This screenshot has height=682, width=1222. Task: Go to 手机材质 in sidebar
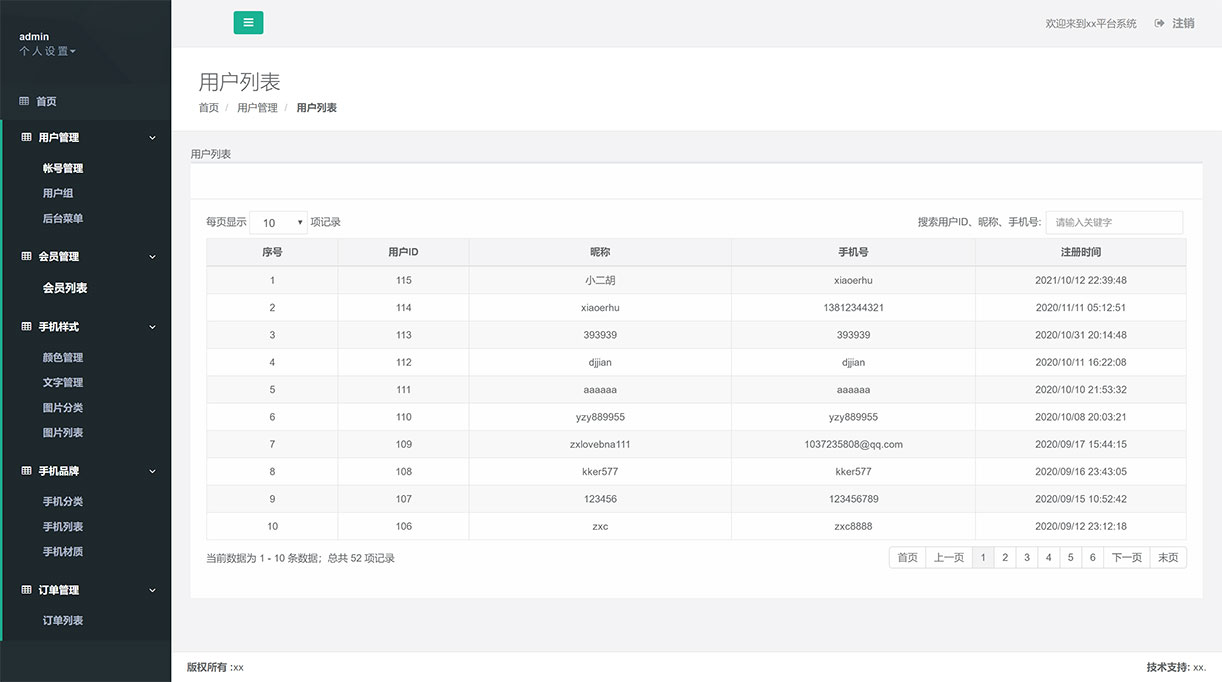pos(63,552)
